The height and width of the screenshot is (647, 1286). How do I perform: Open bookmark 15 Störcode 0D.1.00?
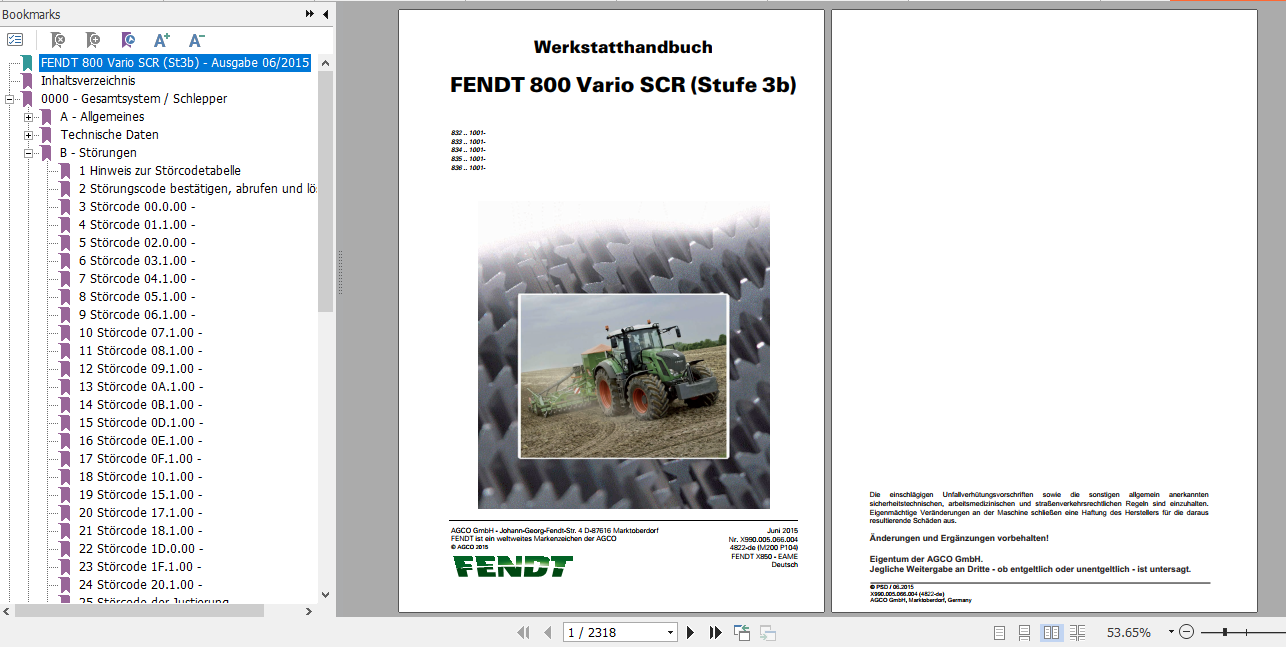(141, 423)
